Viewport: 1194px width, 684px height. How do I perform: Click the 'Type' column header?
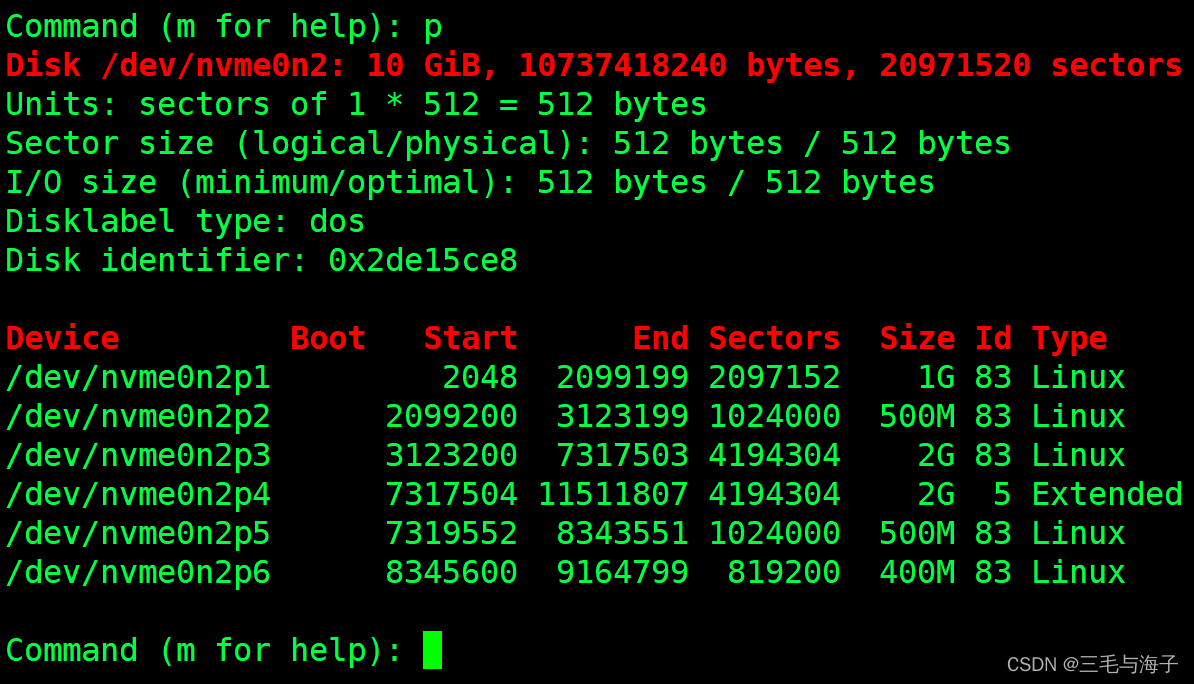pyautogui.click(x=1069, y=339)
